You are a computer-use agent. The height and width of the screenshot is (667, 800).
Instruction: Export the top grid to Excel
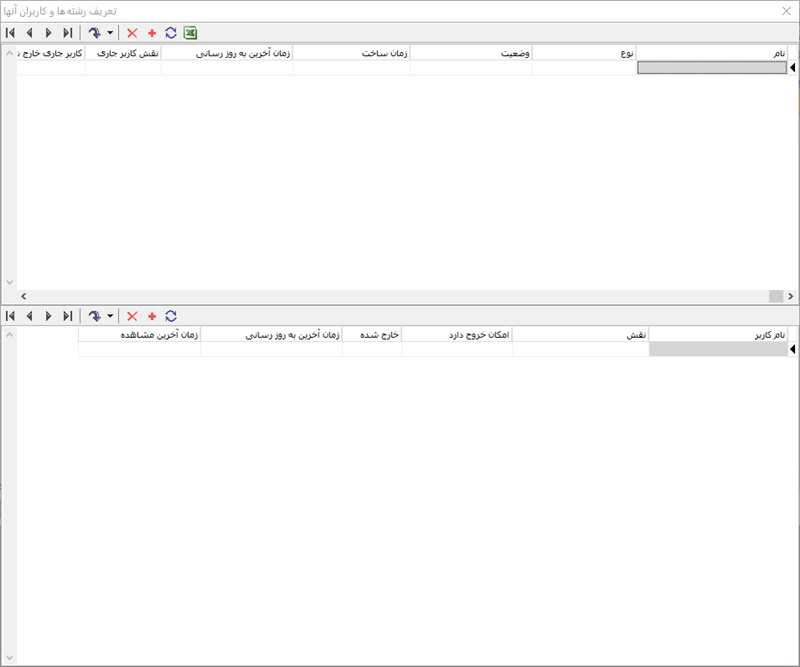[x=190, y=33]
